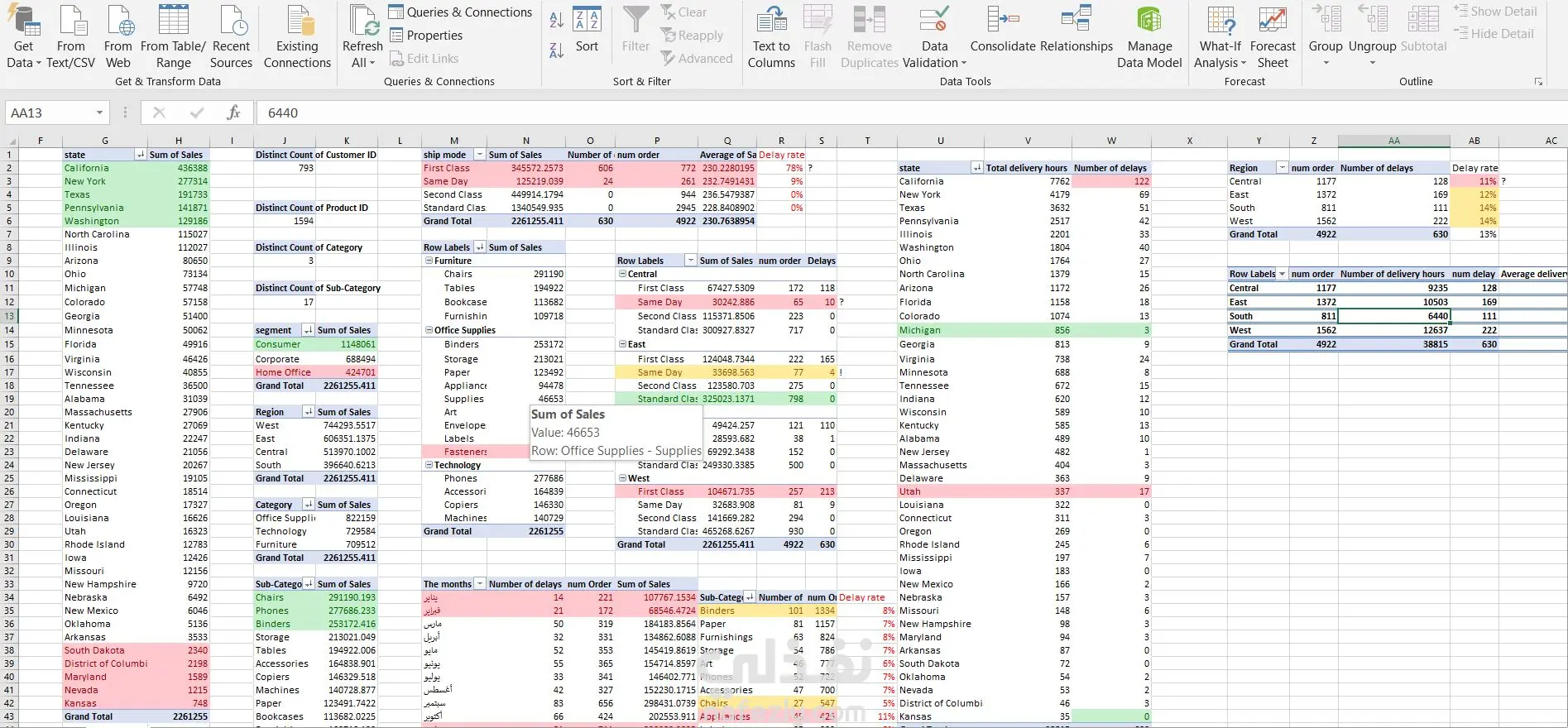Screen dimensions: 1568x728
Task: Click the Refresh All button
Action: tap(362, 37)
